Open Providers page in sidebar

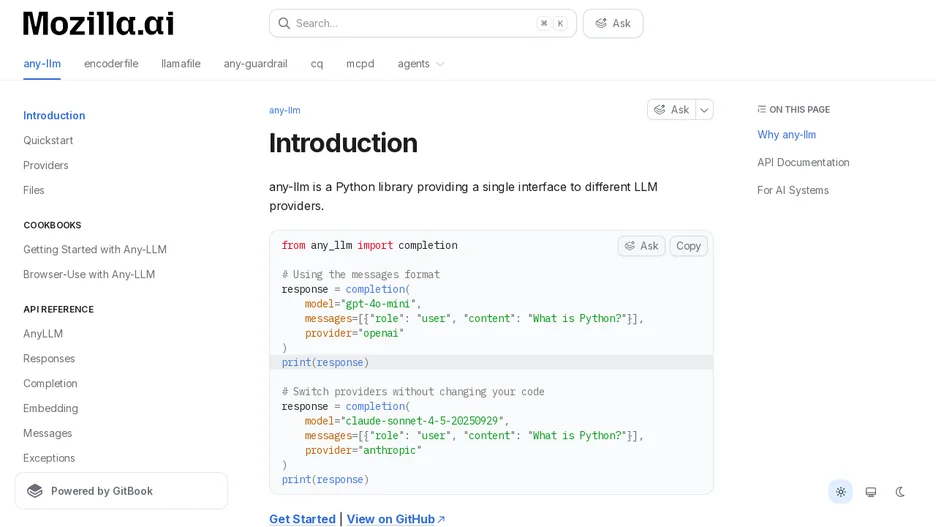[46, 165]
